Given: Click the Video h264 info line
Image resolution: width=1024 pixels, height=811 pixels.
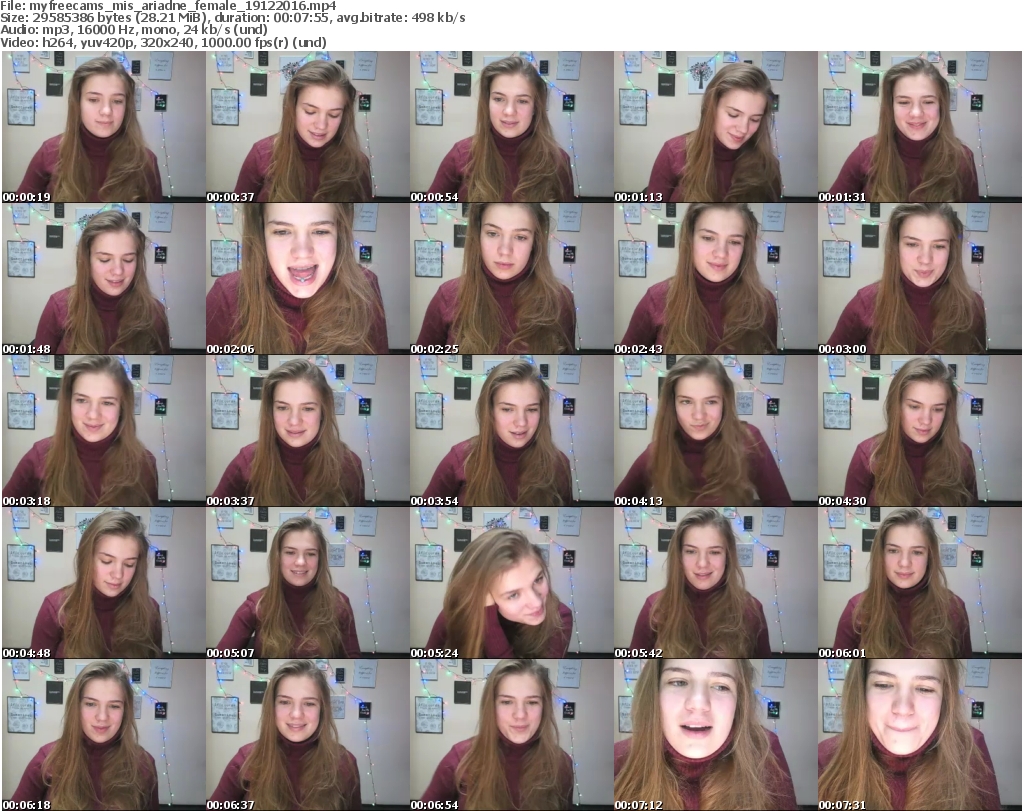Looking at the screenshot, I should pyautogui.click(x=163, y=42).
